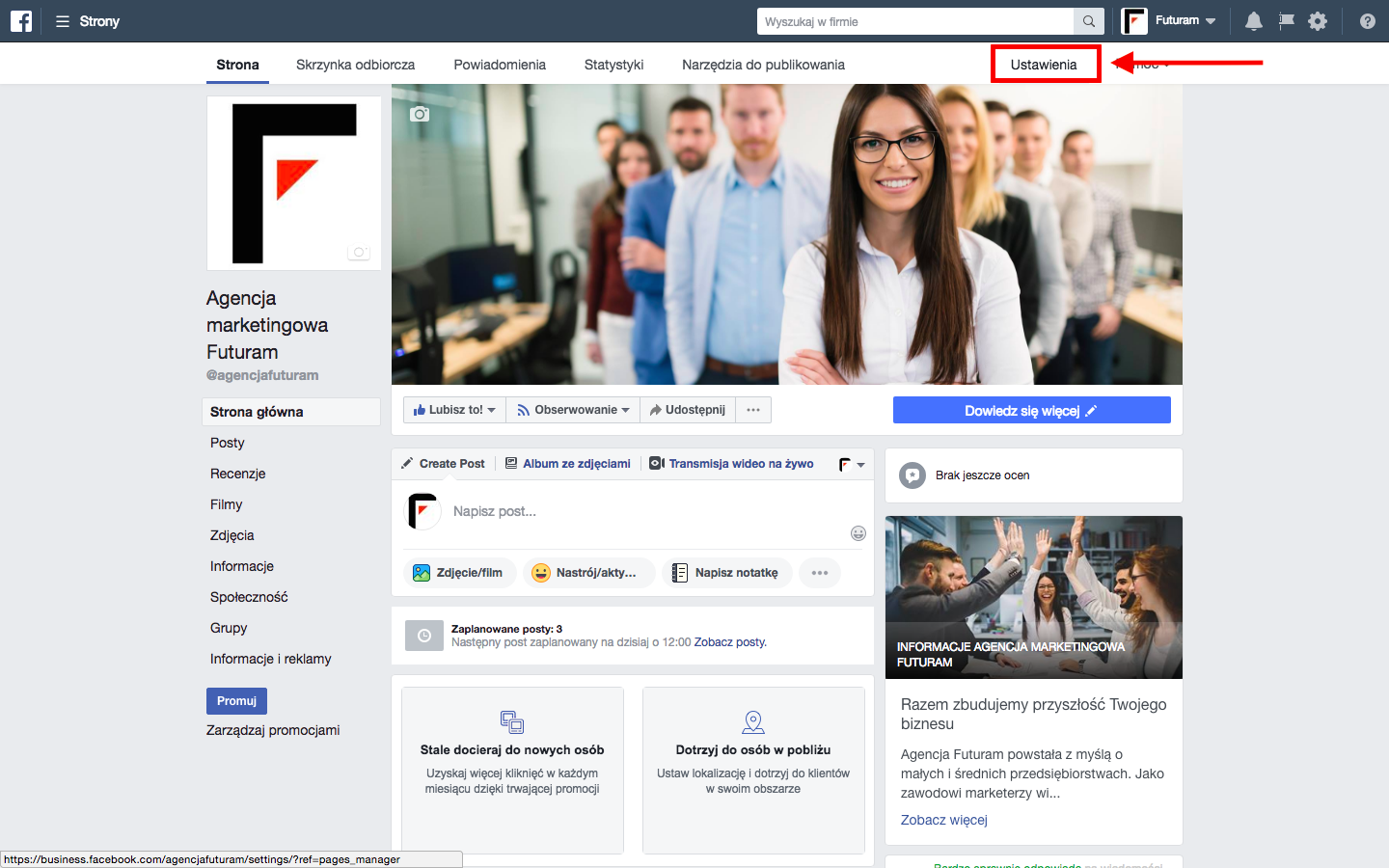
Task: Open the Statystyki tab
Action: pos(613,65)
